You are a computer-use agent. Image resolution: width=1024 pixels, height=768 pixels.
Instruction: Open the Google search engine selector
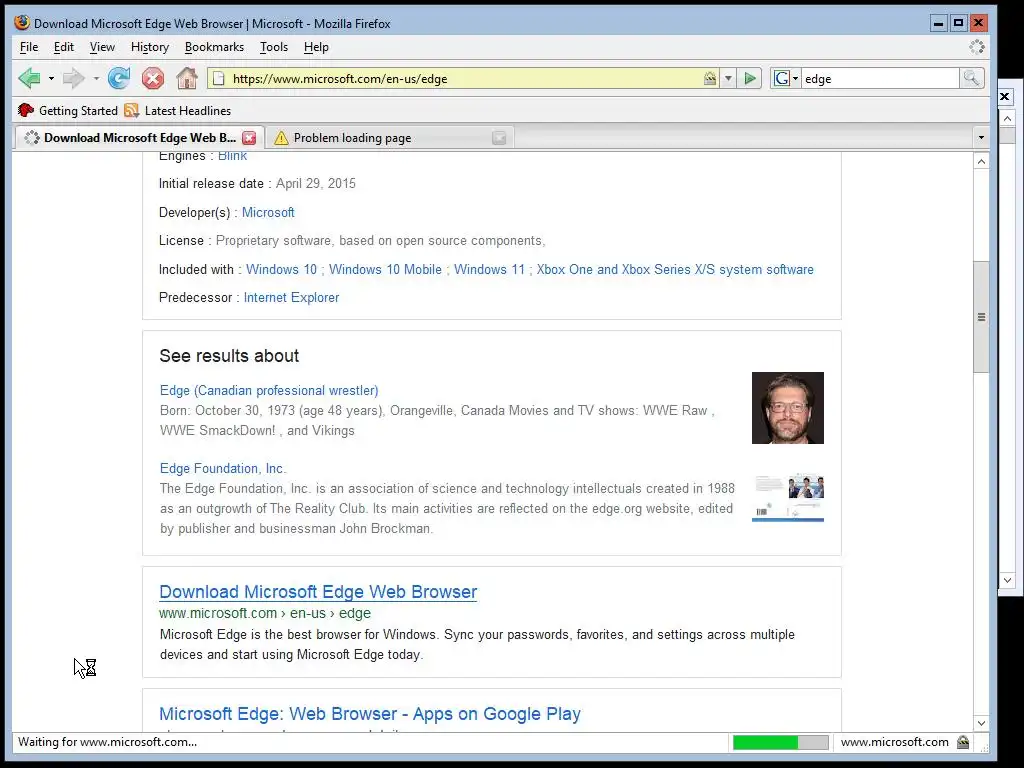coord(786,79)
